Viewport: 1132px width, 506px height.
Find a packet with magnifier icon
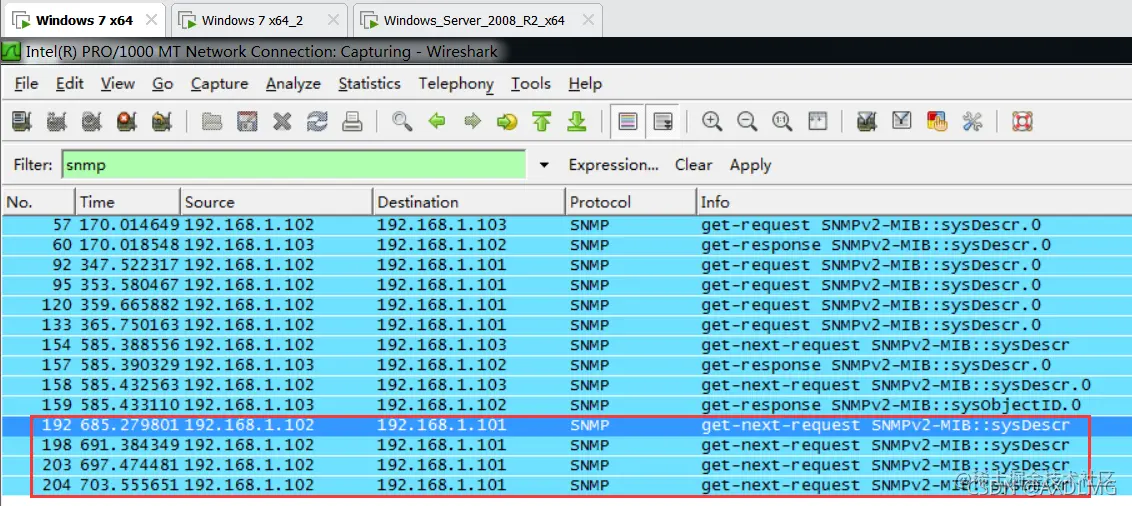[402, 121]
